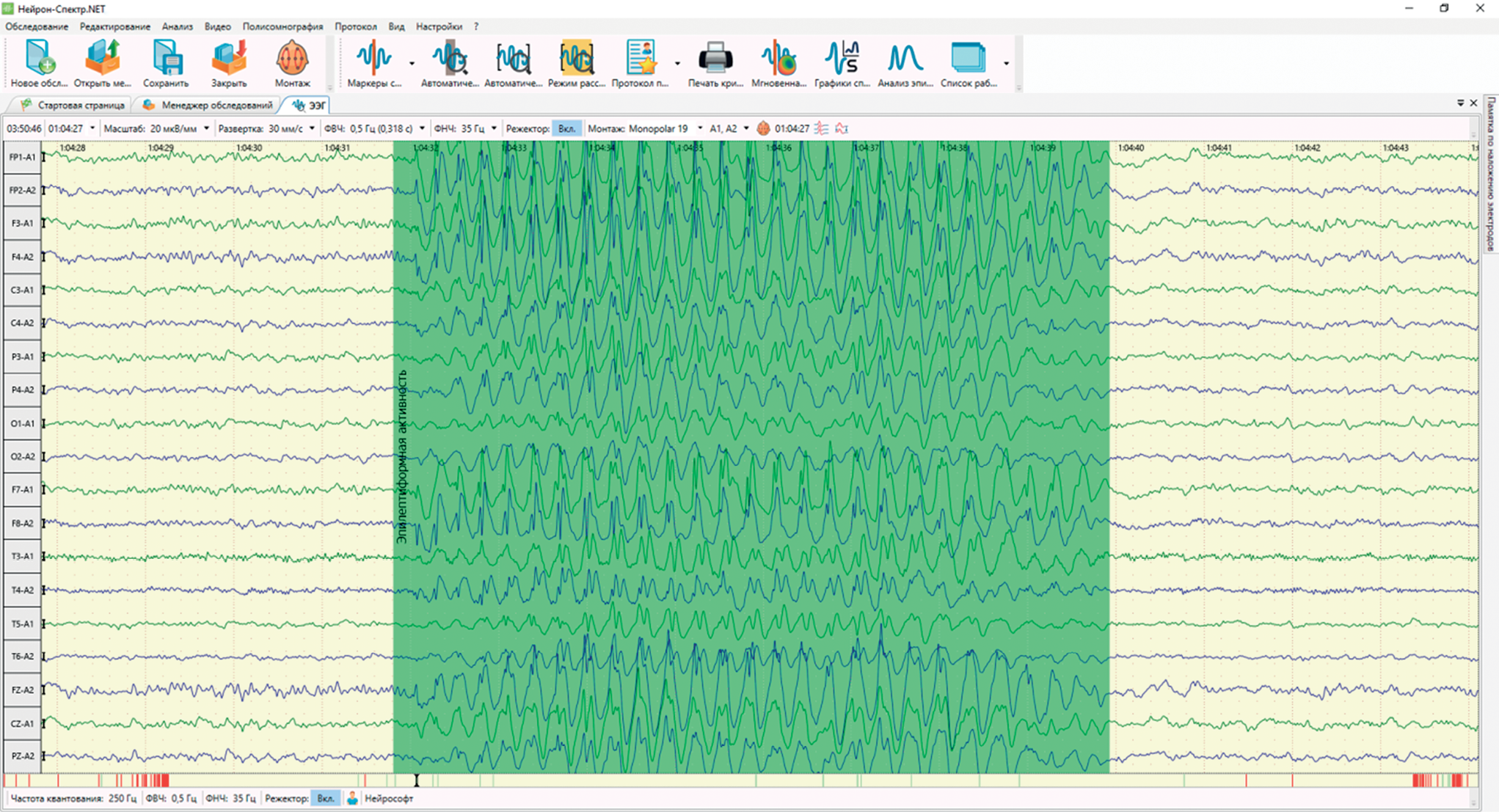Open the Монтаж Monopolar 19 dropdown
The image size is (1499, 812).
[699, 128]
